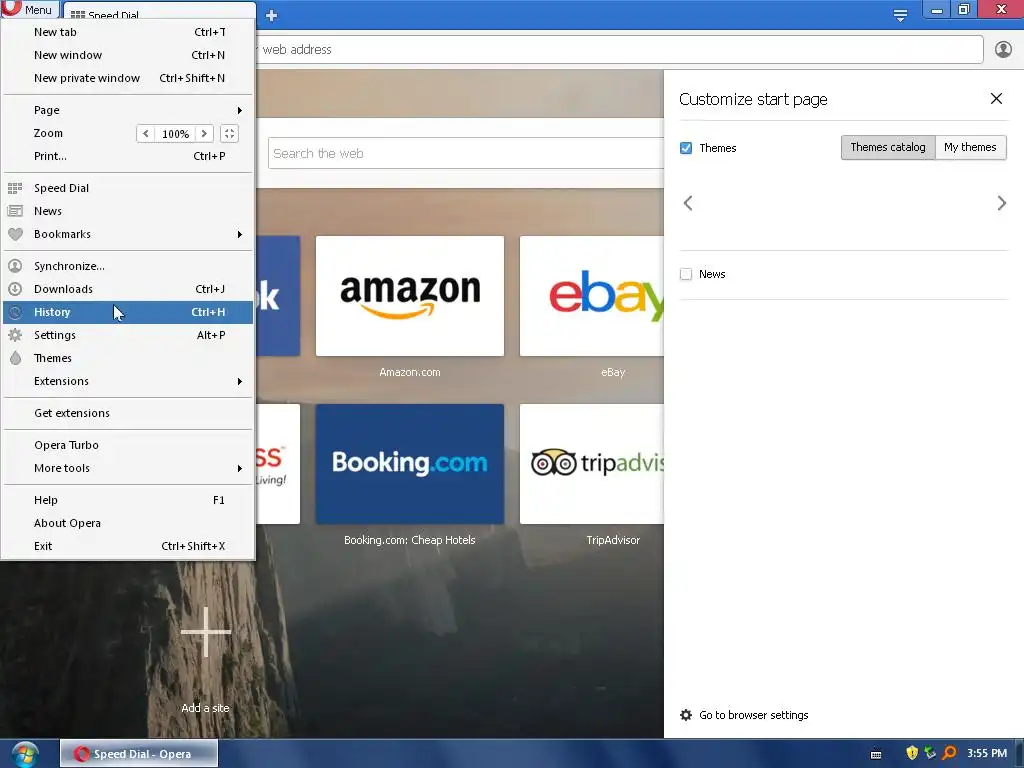Open a New private window
The height and width of the screenshot is (768, 1024).
pyautogui.click(x=128, y=78)
